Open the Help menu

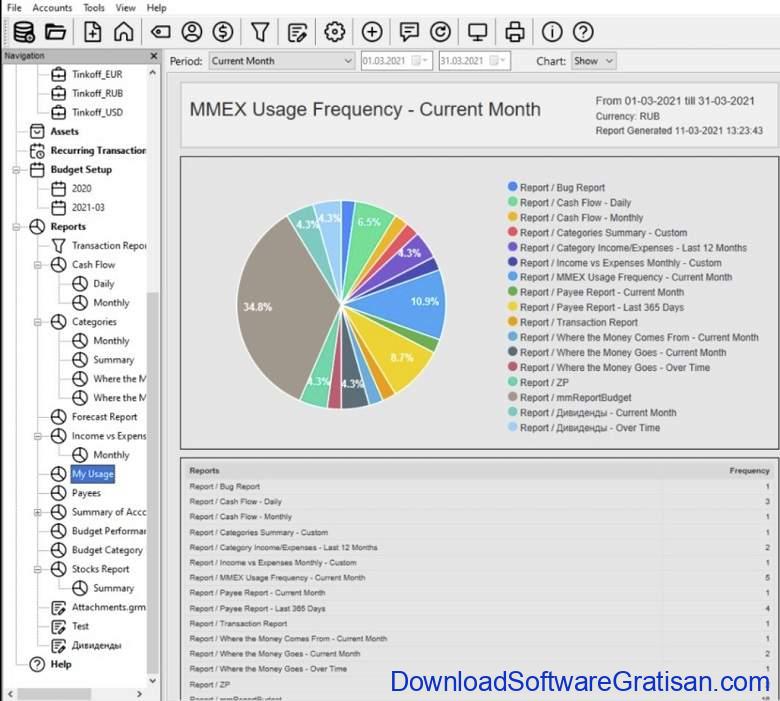156,7
